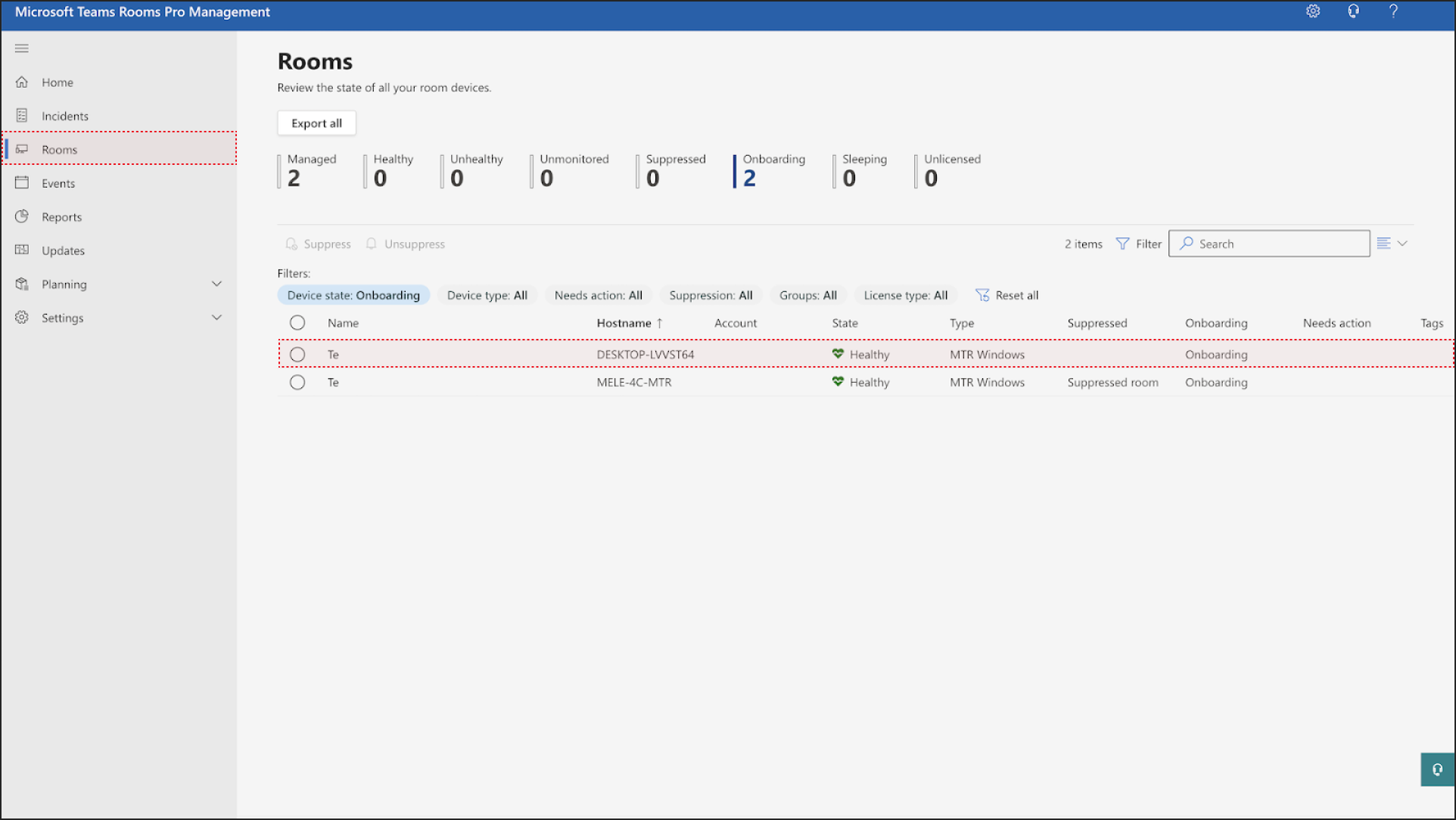
Task: Click the headset support icon in the top bar
Action: tap(1353, 11)
